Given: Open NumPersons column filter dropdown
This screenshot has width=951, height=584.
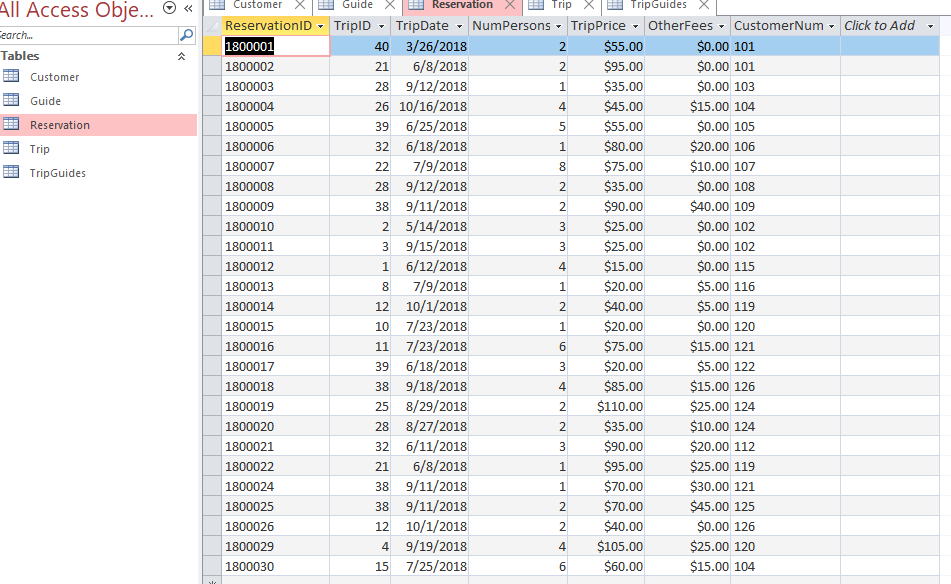Looking at the screenshot, I should pos(559,26).
